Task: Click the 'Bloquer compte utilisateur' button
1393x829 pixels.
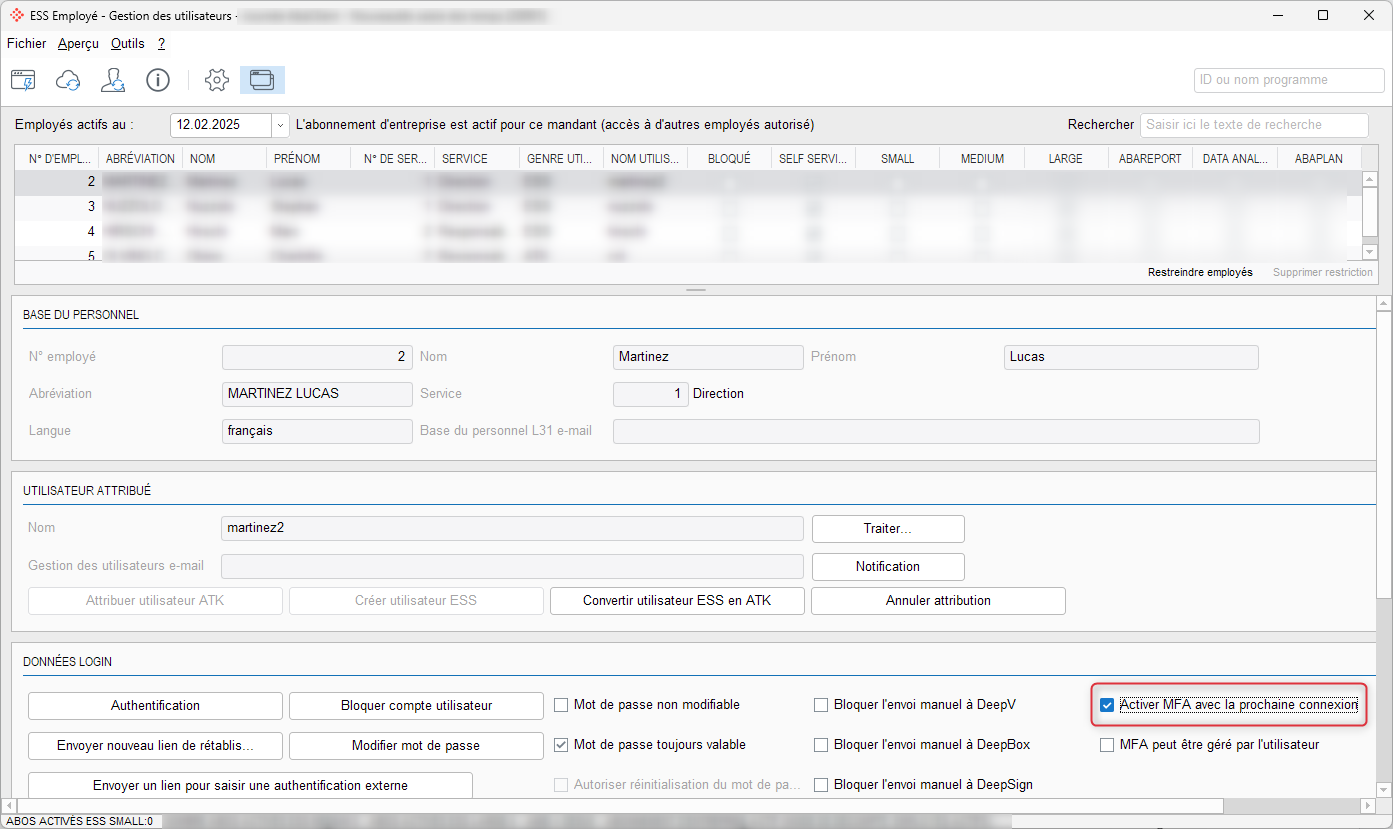Action: (x=416, y=705)
